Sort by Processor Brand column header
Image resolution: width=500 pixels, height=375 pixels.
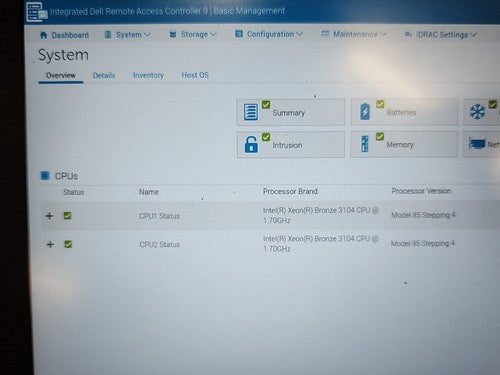[290, 191]
